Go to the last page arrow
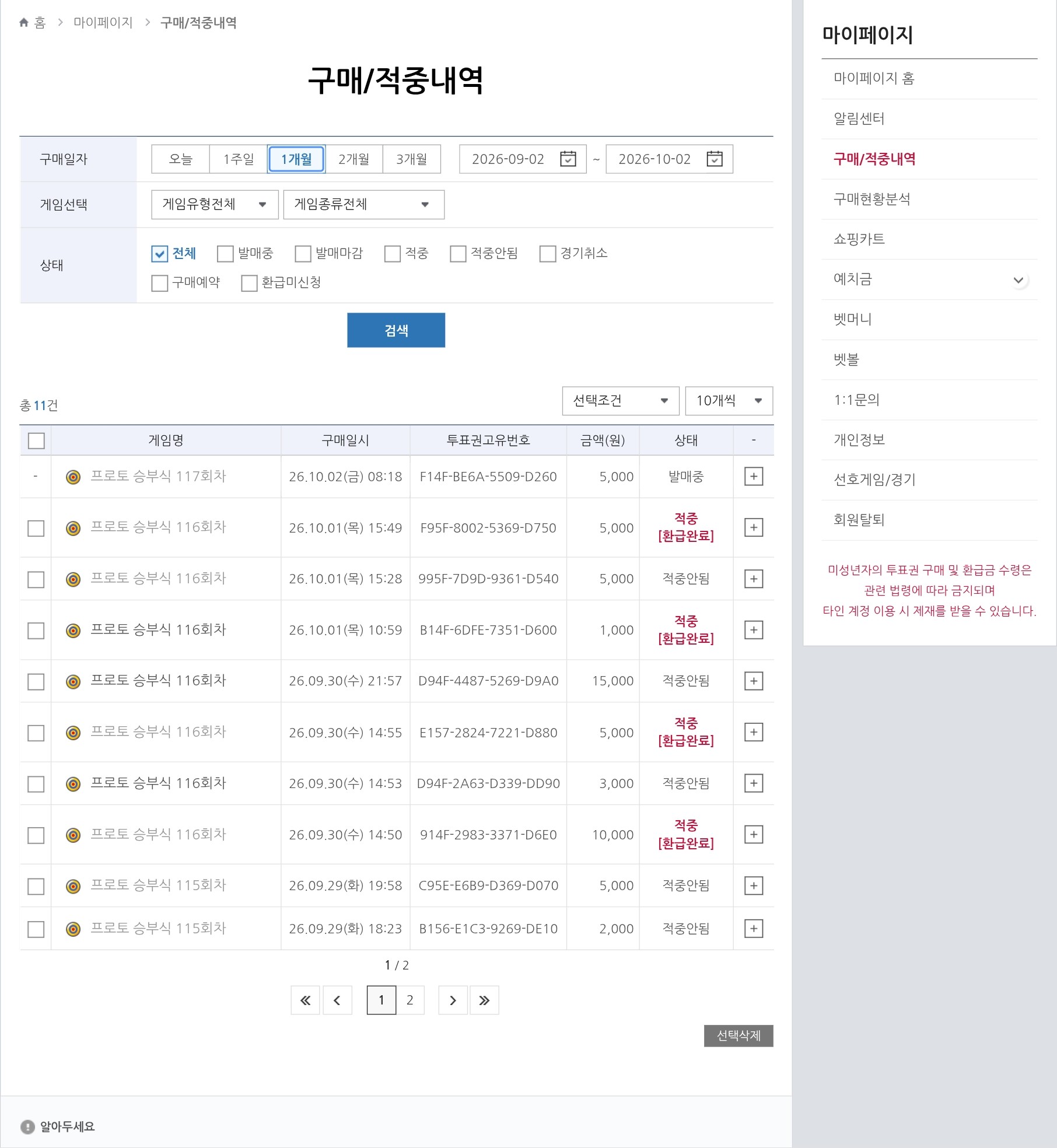This screenshot has width=1057, height=1148. (484, 1000)
